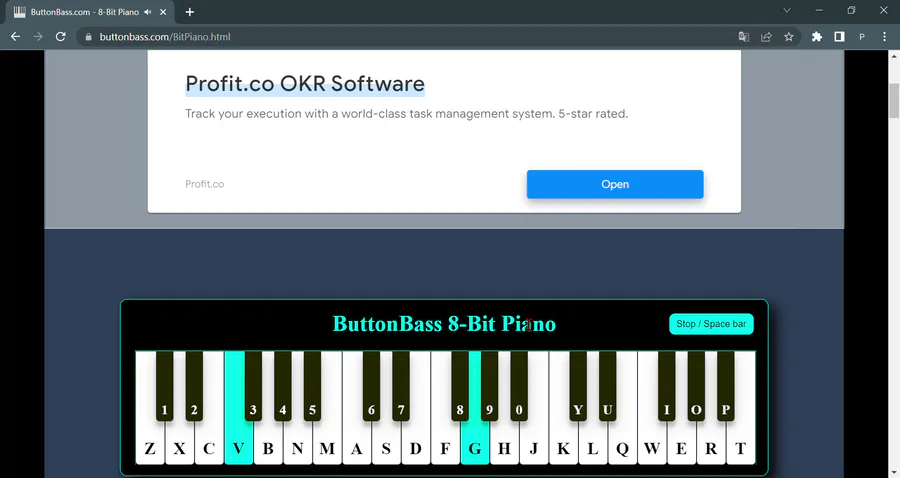Play the white F key
This screenshot has height=478, width=900.
tap(445, 449)
